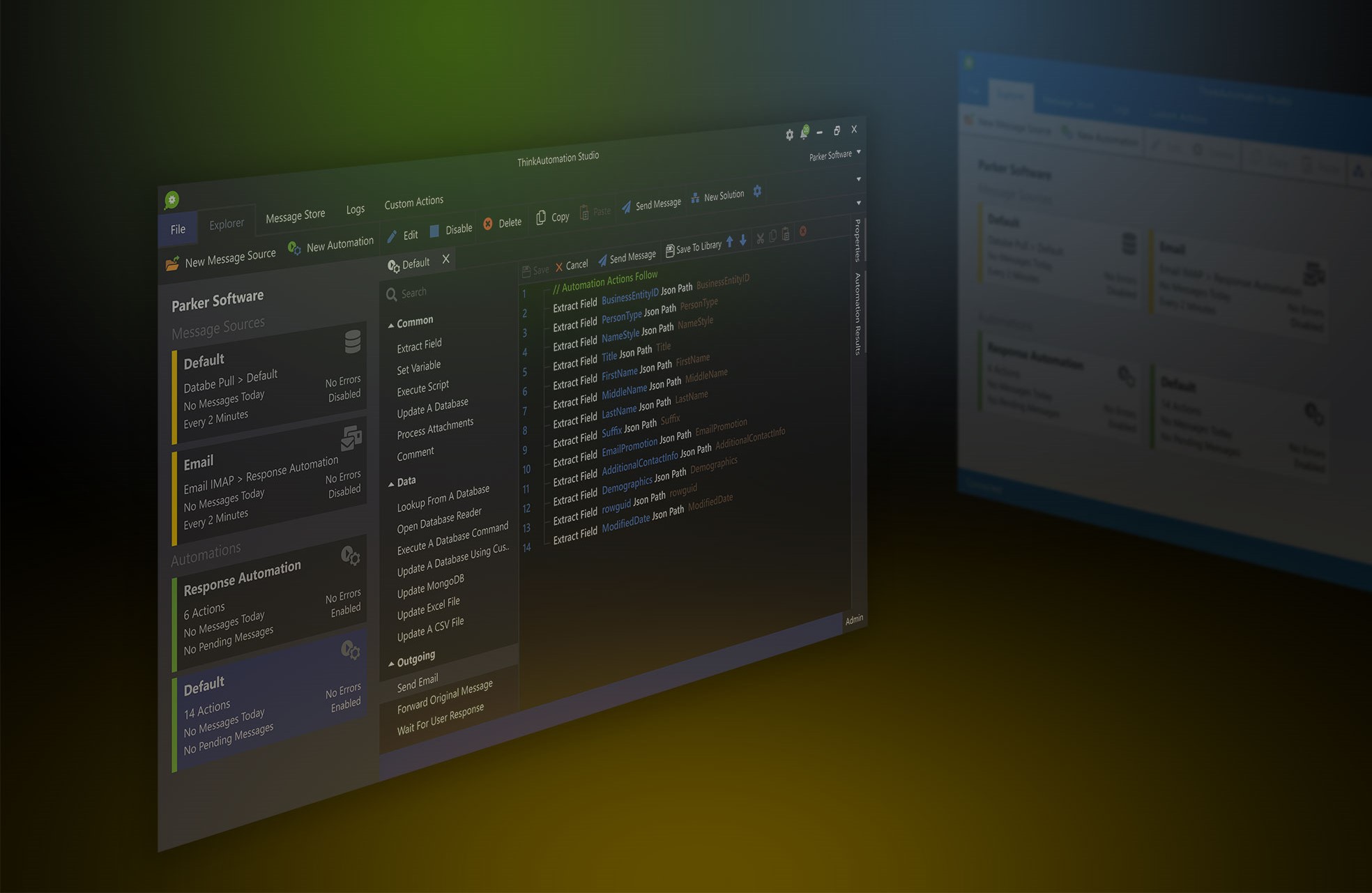The image size is (1372, 893).
Task: Click the Save button in the editor
Action: [537, 270]
